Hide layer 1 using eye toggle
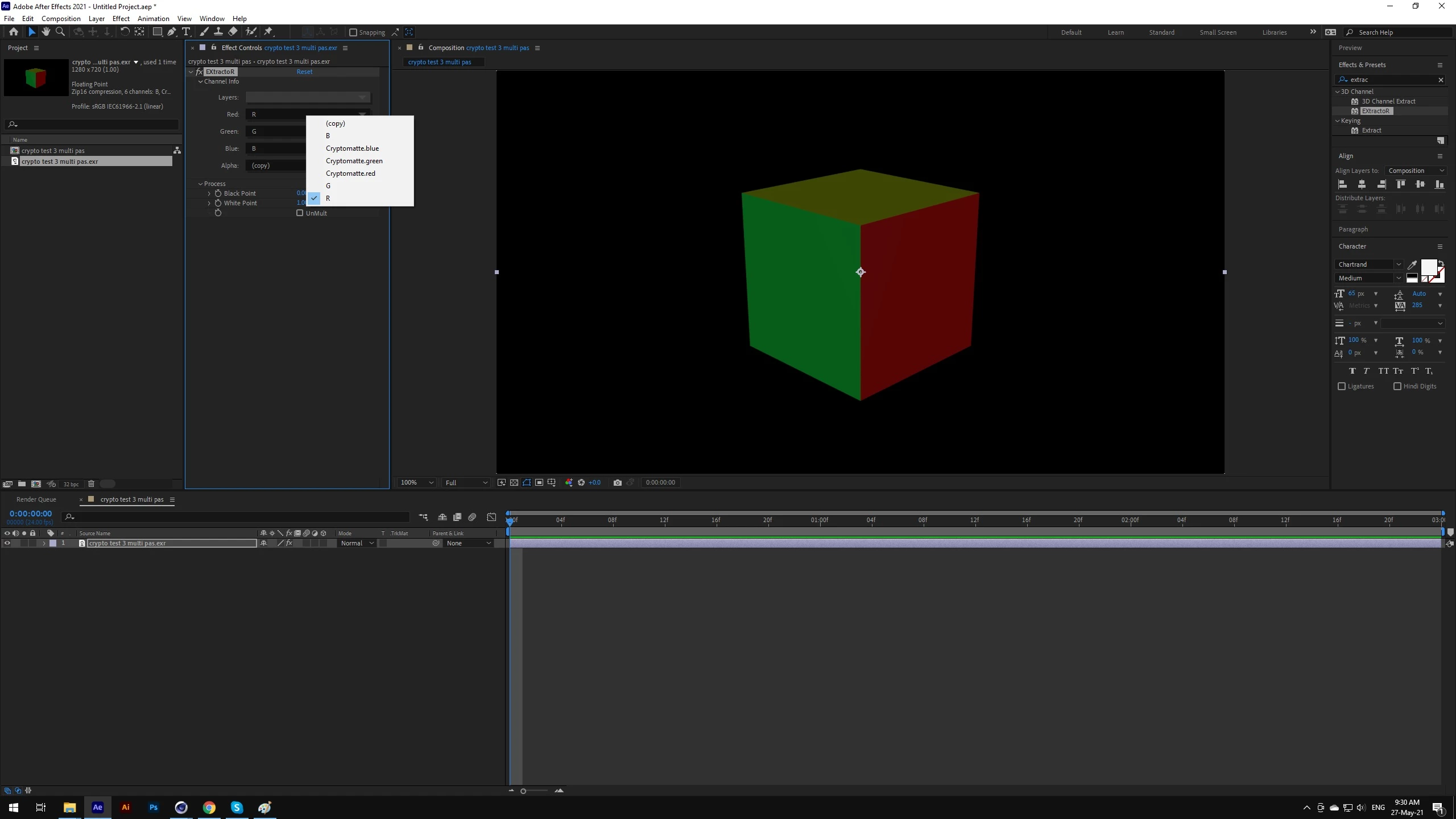1456x819 pixels. (7, 543)
